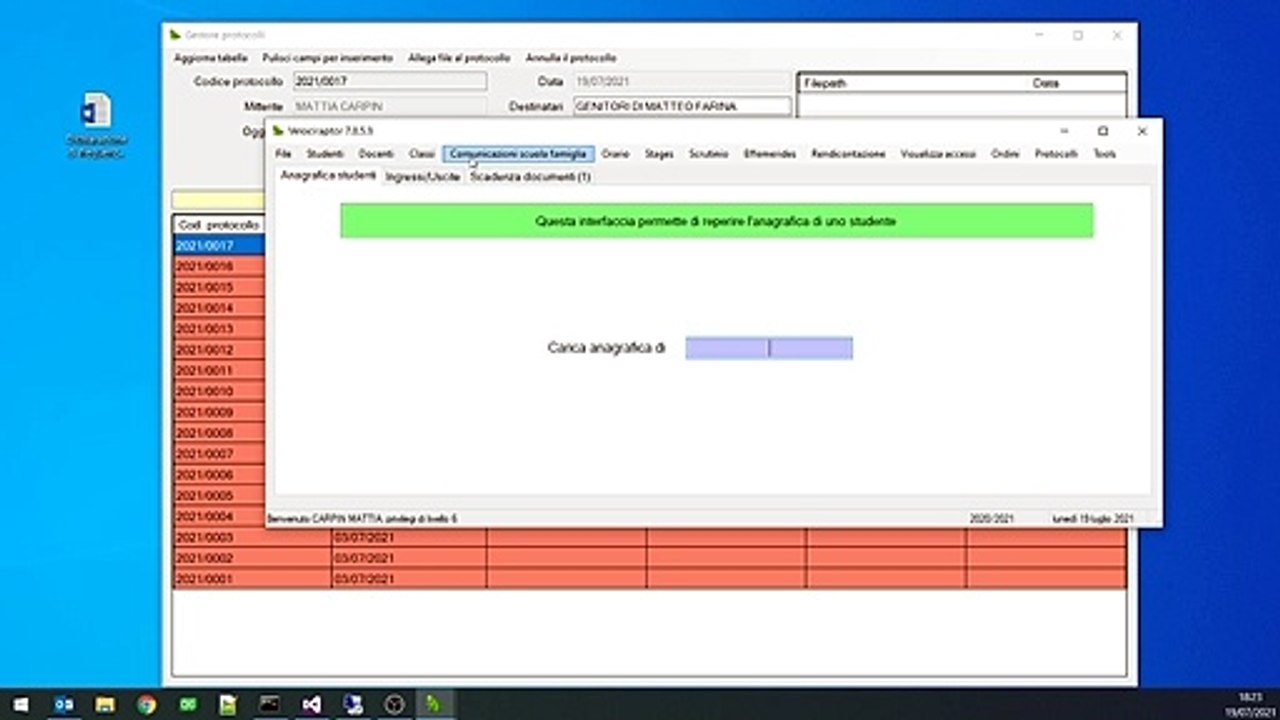Open the remote desktop icon in taskbar
The height and width of the screenshot is (720, 1280).
click(352, 704)
